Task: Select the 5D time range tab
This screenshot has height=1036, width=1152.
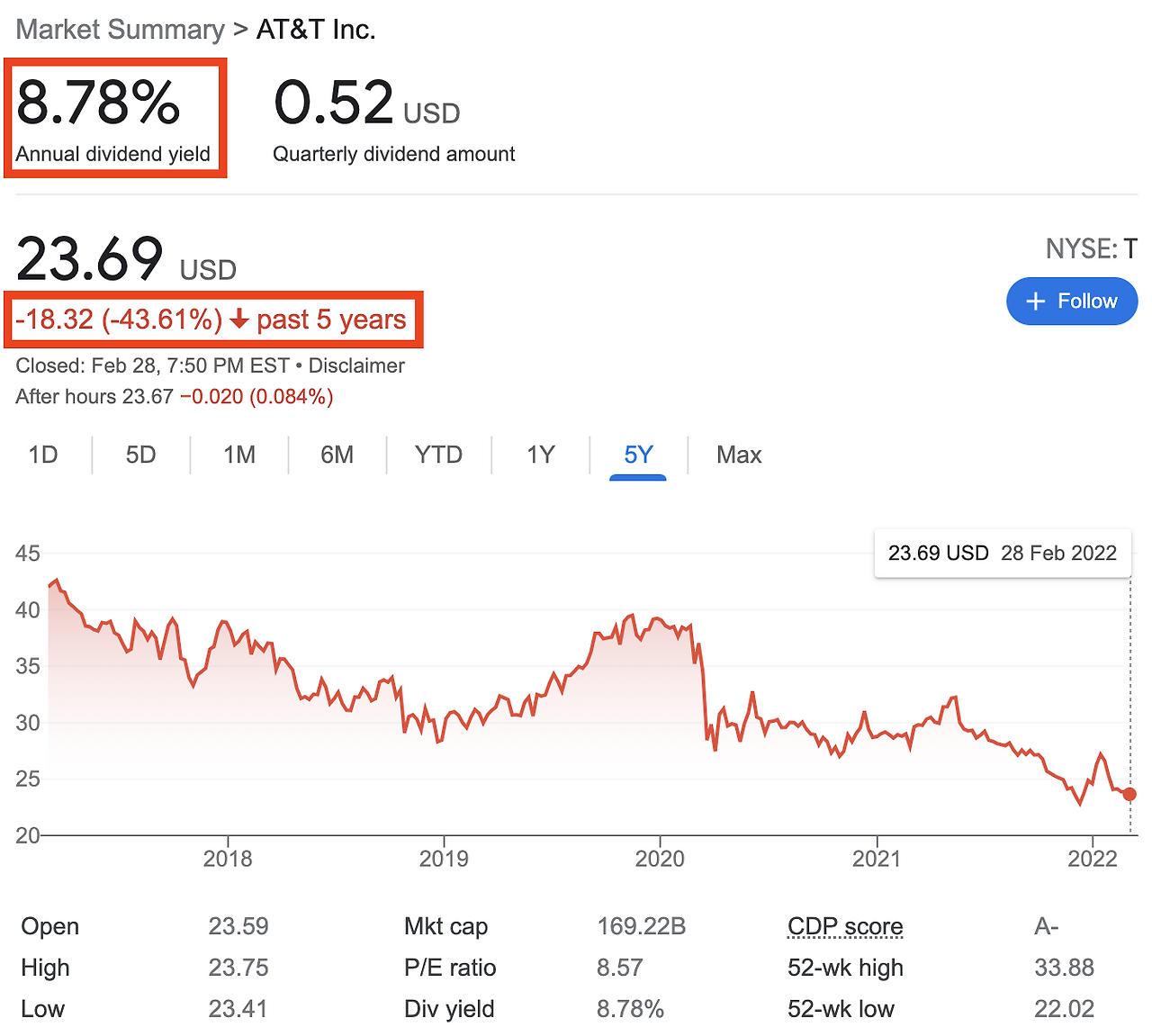Action: pos(141,455)
